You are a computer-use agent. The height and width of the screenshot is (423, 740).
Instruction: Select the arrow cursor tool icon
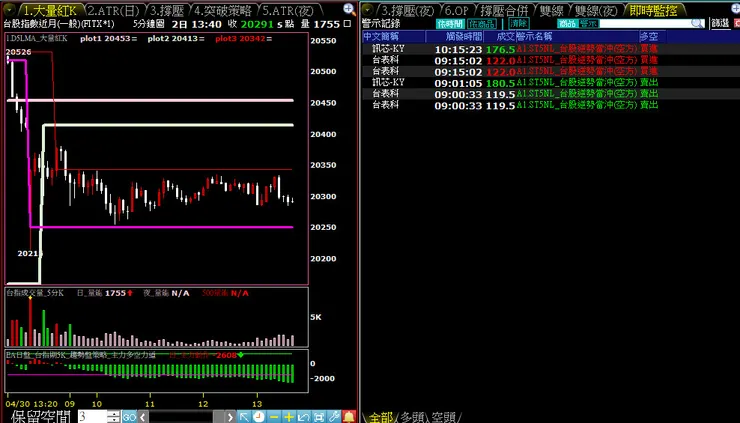coord(244,417)
